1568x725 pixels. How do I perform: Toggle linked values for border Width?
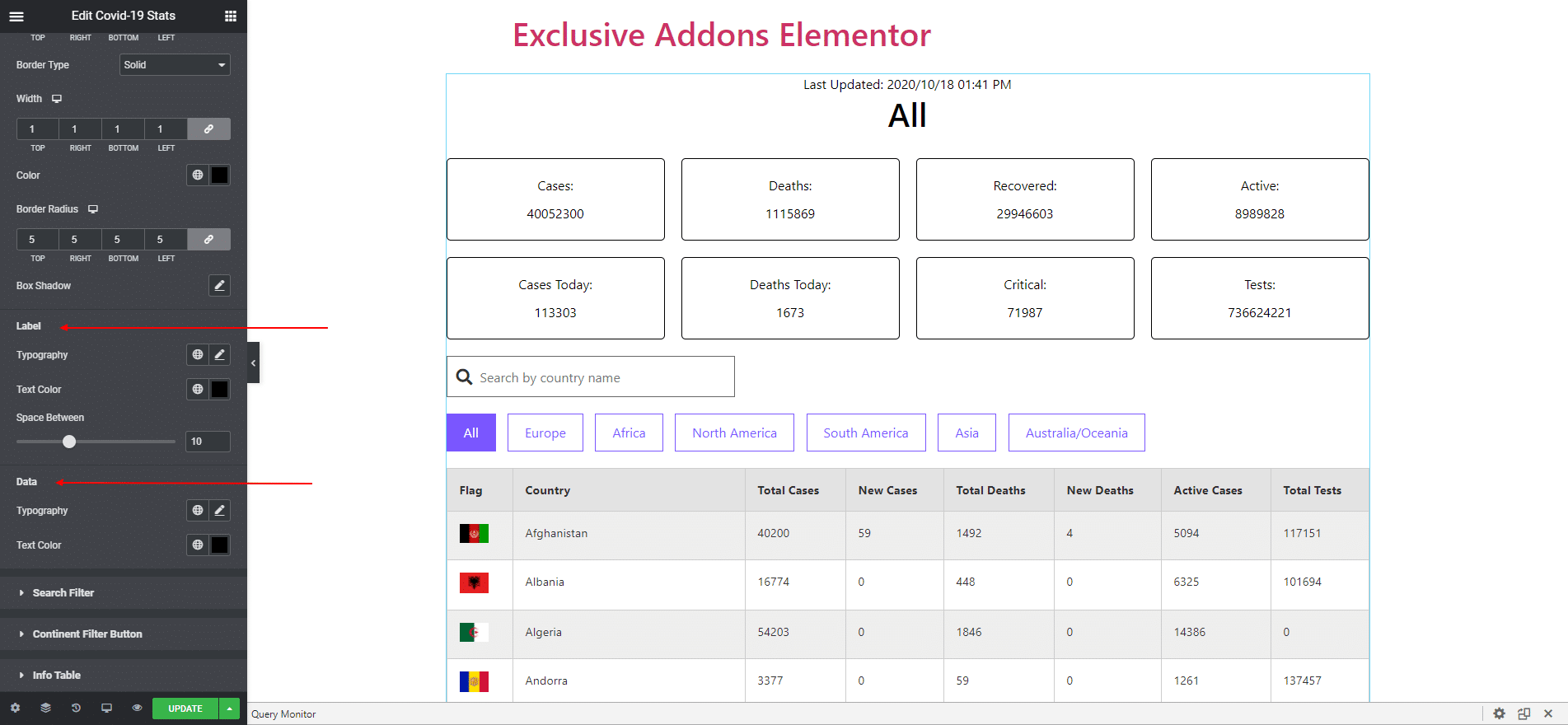pyautogui.click(x=209, y=129)
